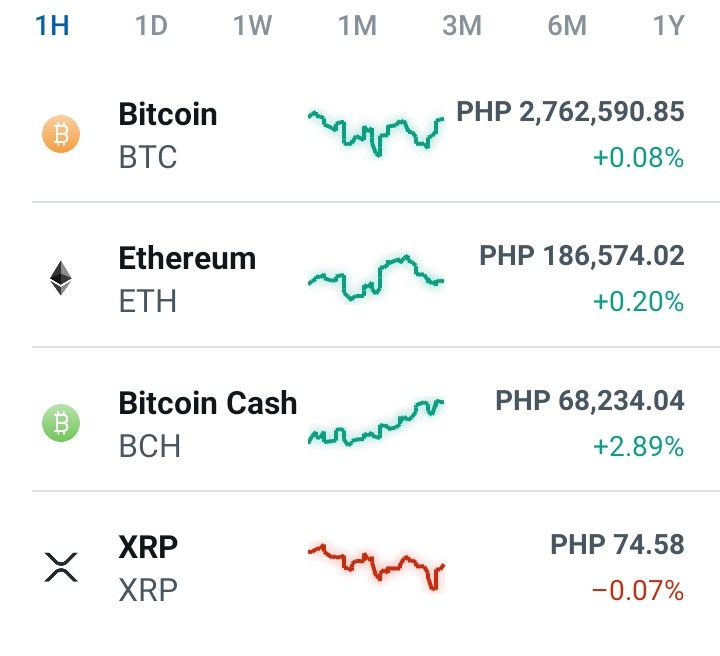Screen dimensions: 720x656
Task: Open the Bitcoin Cash sparkline chart
Action: point(376,423)
